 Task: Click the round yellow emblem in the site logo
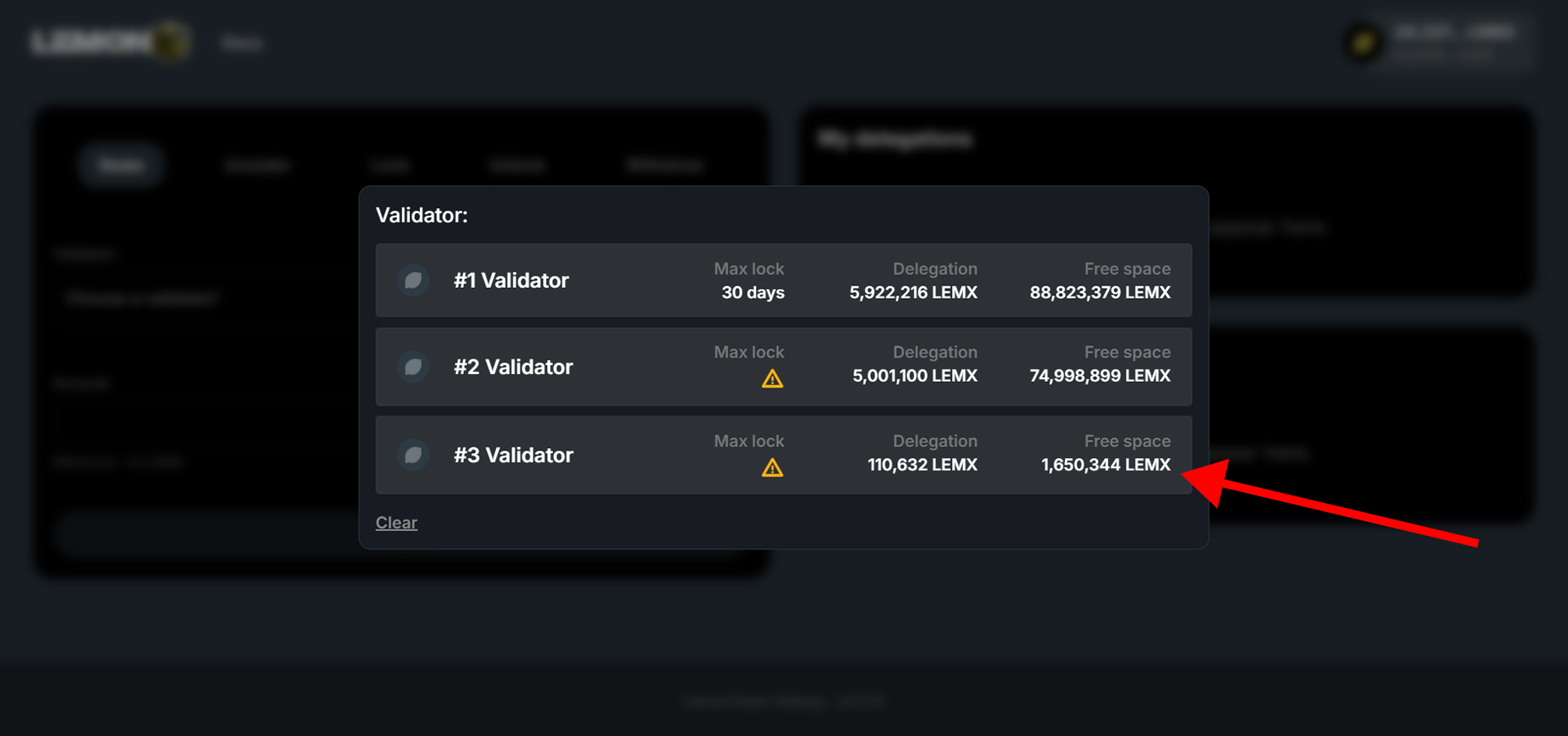tap(169, 41)
